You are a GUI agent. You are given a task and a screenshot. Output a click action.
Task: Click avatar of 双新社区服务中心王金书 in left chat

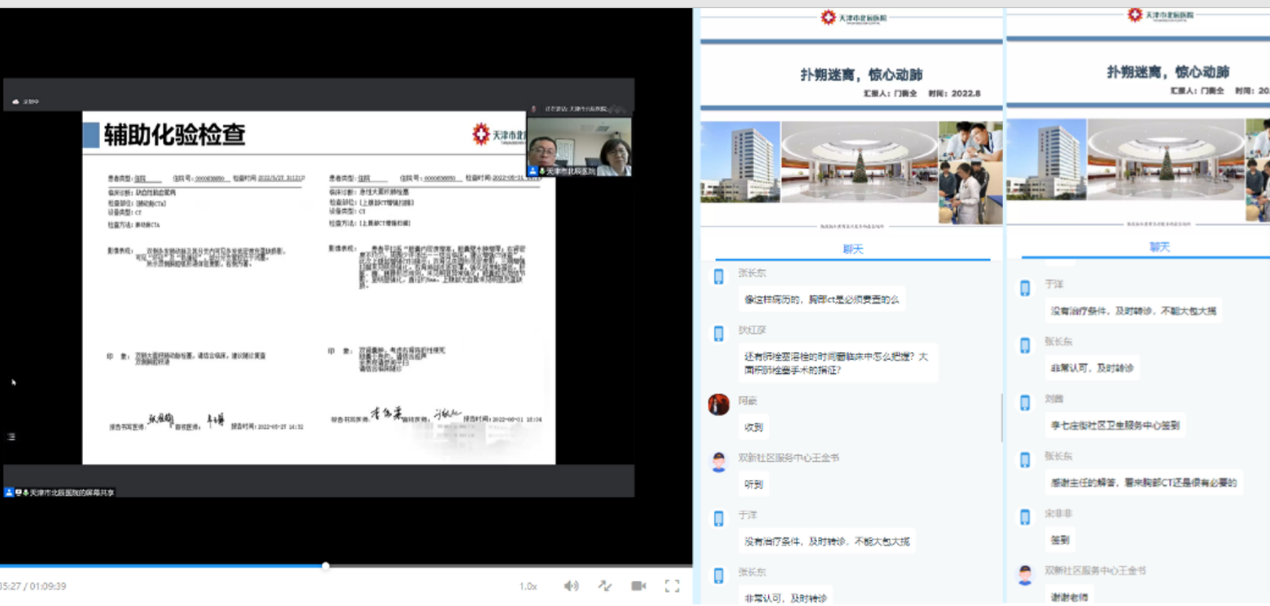(x=718, y=462)
